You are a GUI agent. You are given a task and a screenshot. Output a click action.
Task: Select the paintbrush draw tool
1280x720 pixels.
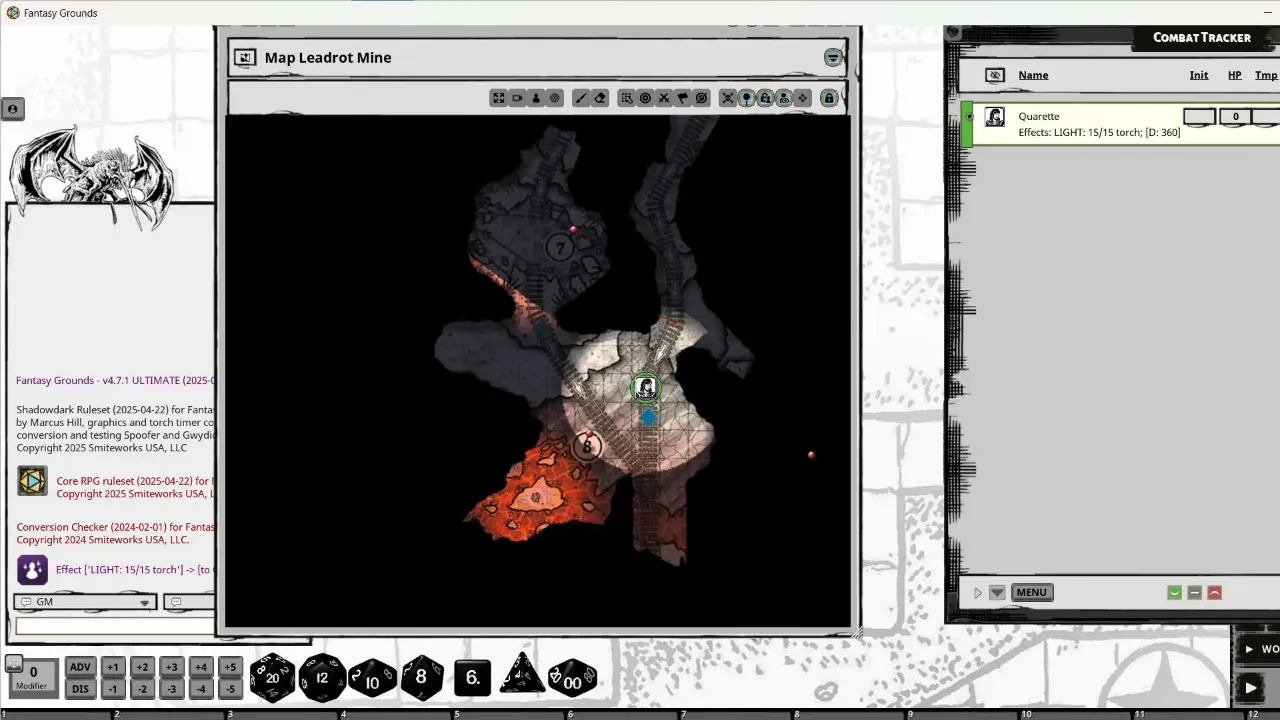click(581, 98)
